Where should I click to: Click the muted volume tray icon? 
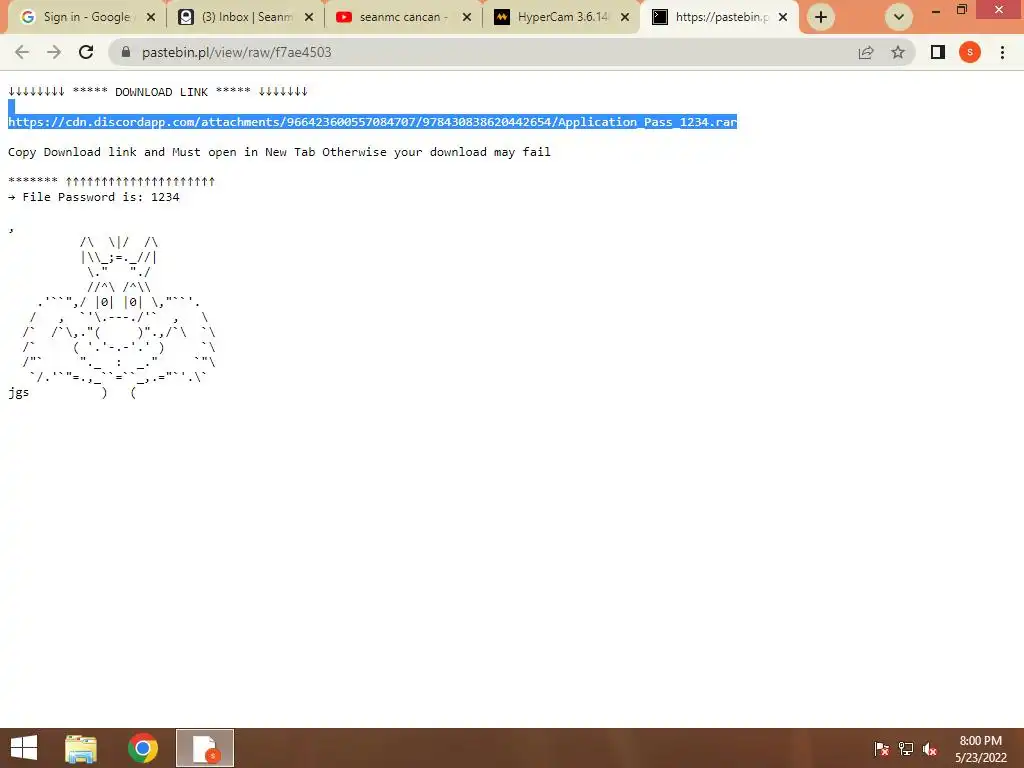(930, 749)
